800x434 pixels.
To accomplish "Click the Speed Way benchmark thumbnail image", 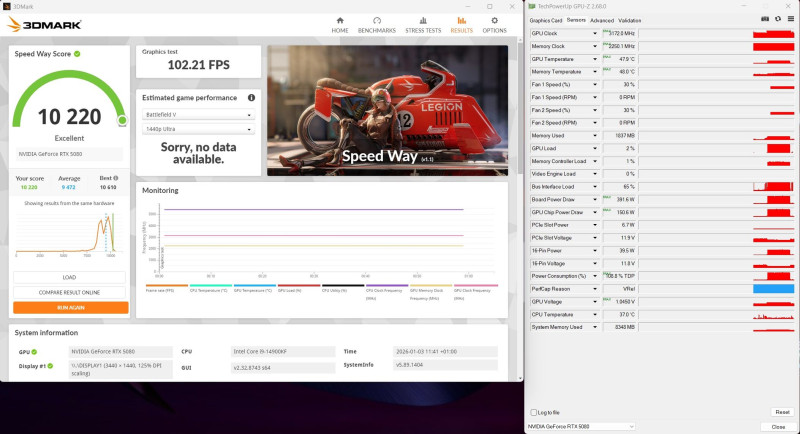I will tap(387, 111).
